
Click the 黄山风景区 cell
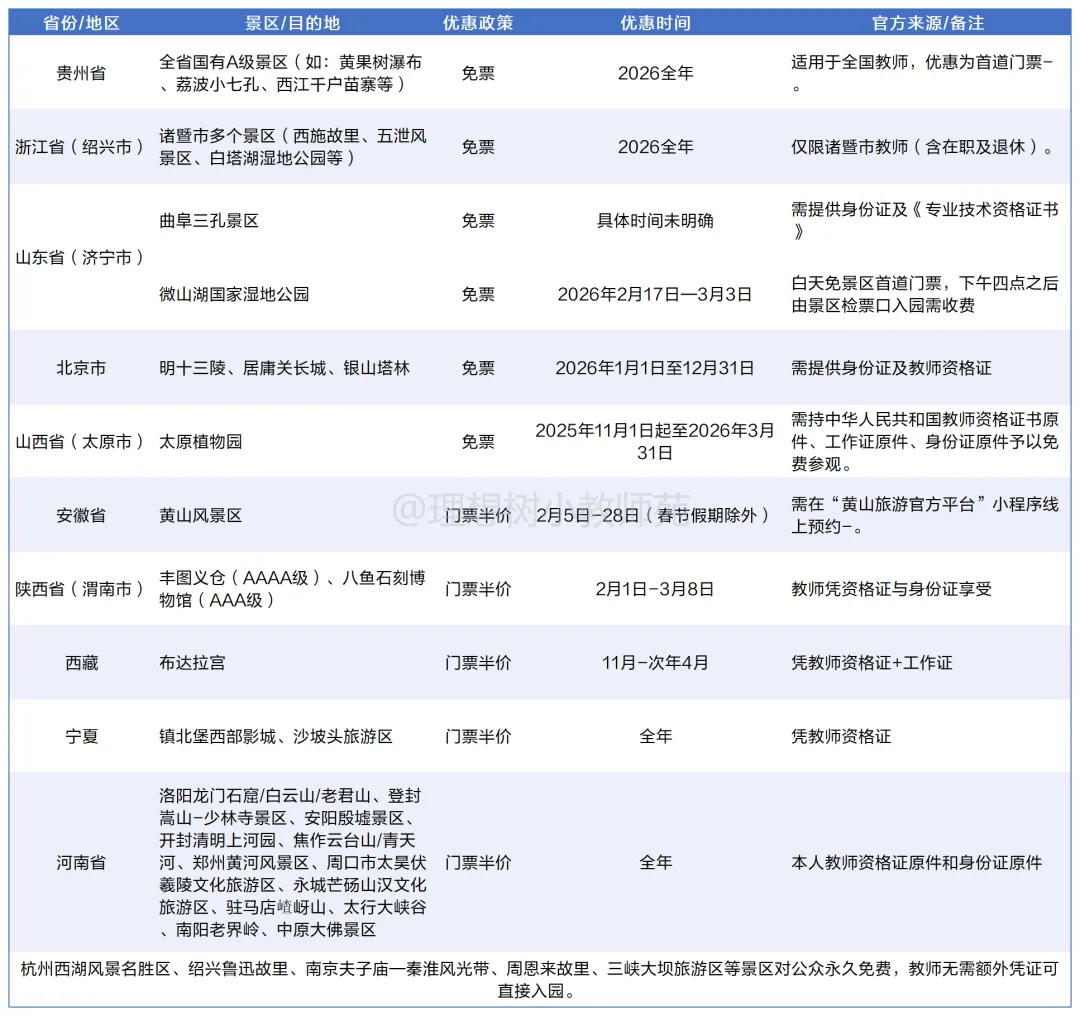[200, 515]
